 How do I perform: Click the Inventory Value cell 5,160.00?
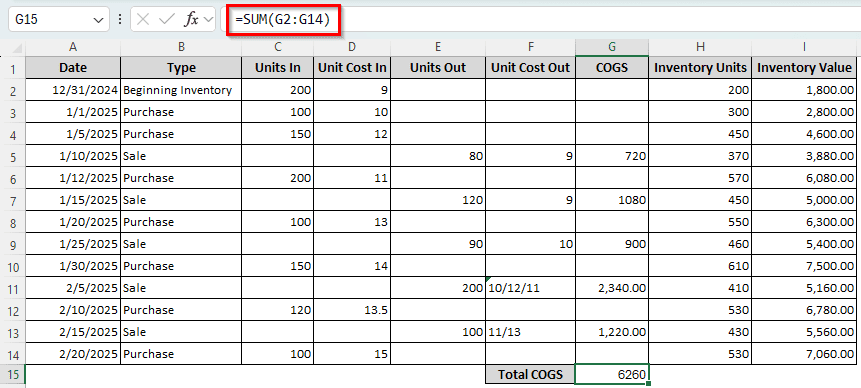tap(804, 288)
